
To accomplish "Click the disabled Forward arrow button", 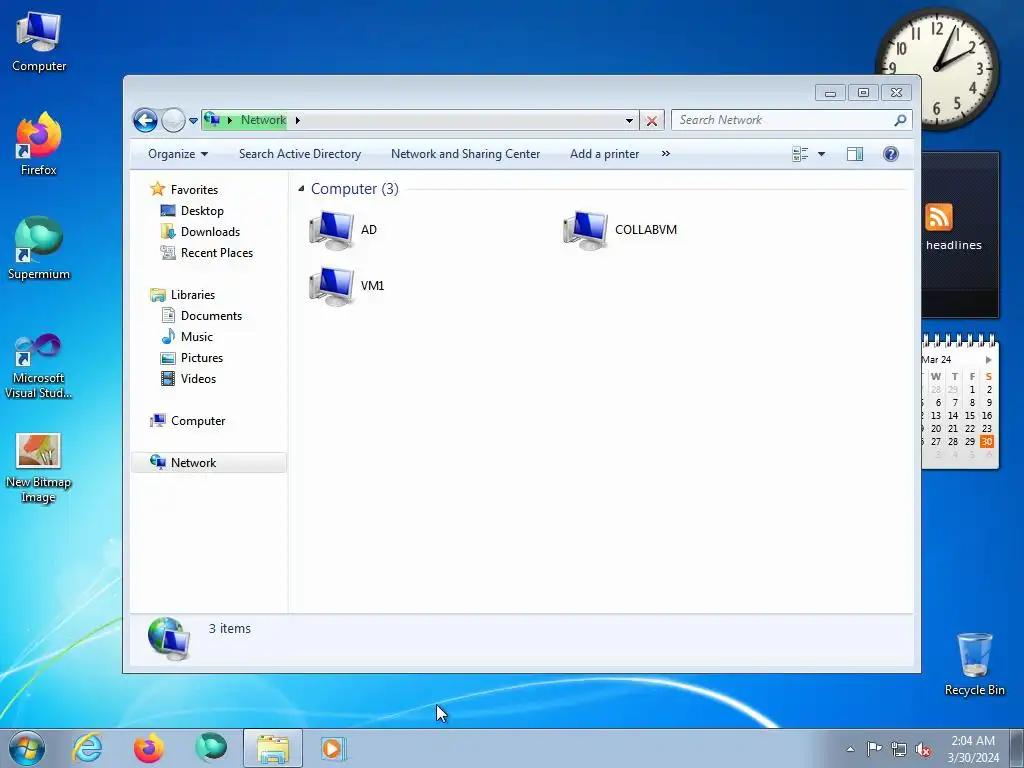I will coord(173,120).
